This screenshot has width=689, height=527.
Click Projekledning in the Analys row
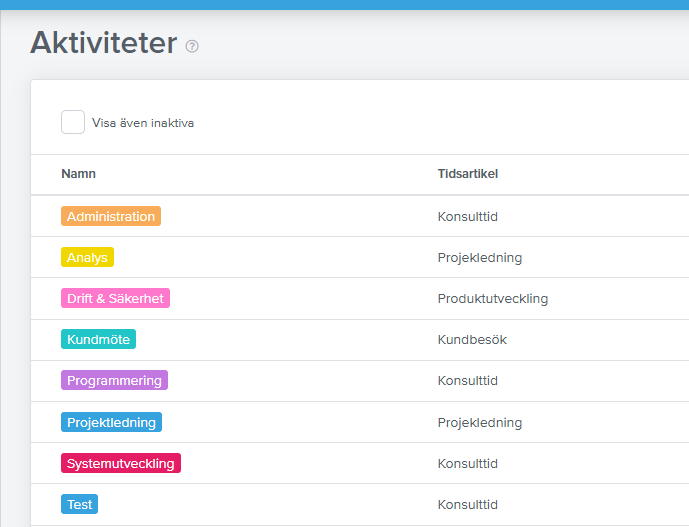(x=480, y=258)
